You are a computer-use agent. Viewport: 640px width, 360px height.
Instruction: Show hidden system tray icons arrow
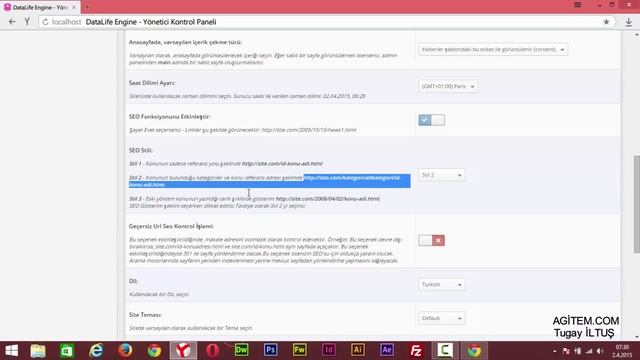[x=554, y=351]
